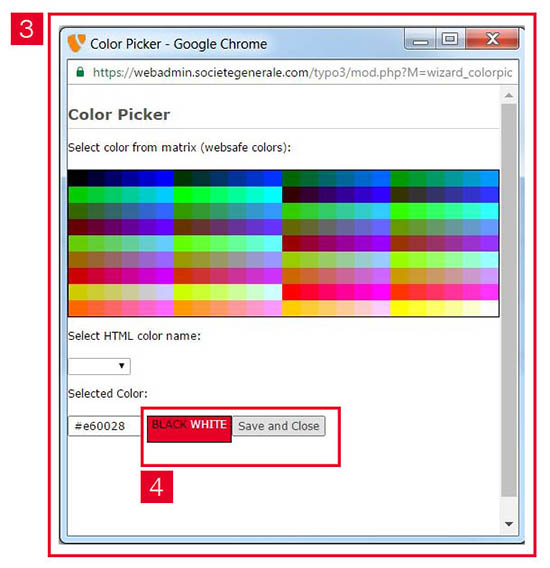The image size is (550, 568).
Task: Click the scrollbar up arrow
Action: [x=509, y=95]
